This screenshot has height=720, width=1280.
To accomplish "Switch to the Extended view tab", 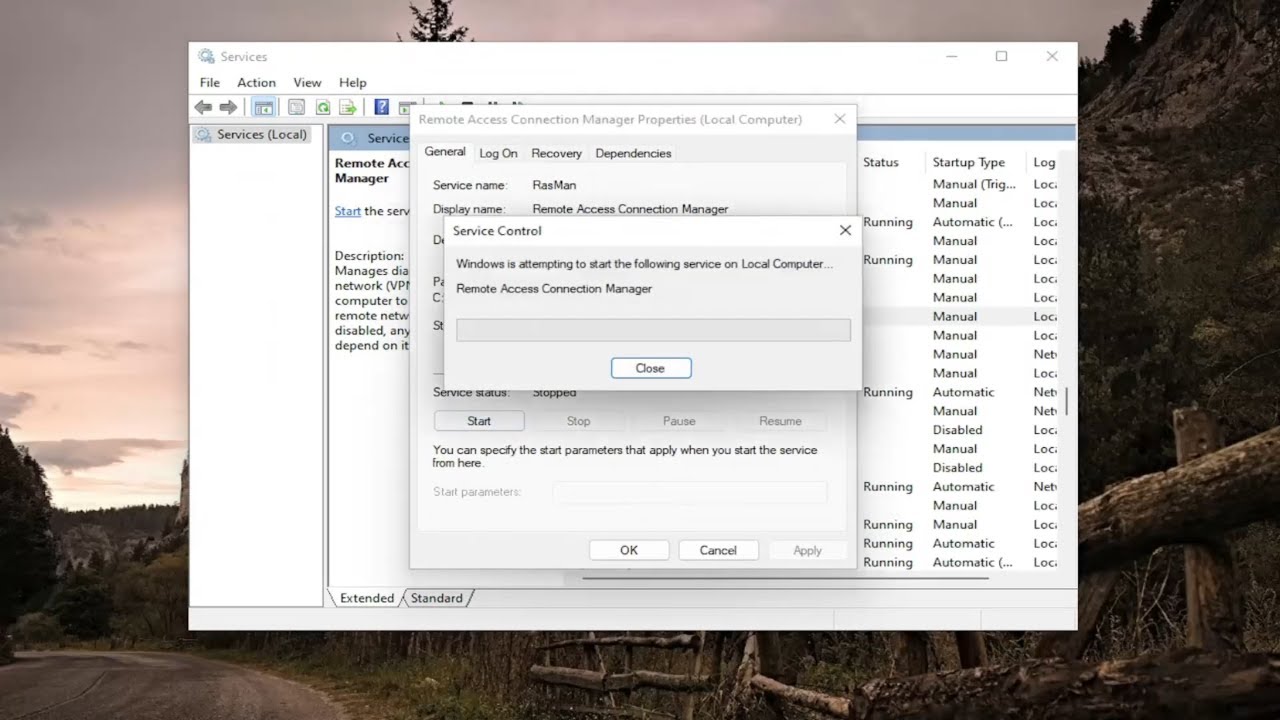I will click(366, 598).
